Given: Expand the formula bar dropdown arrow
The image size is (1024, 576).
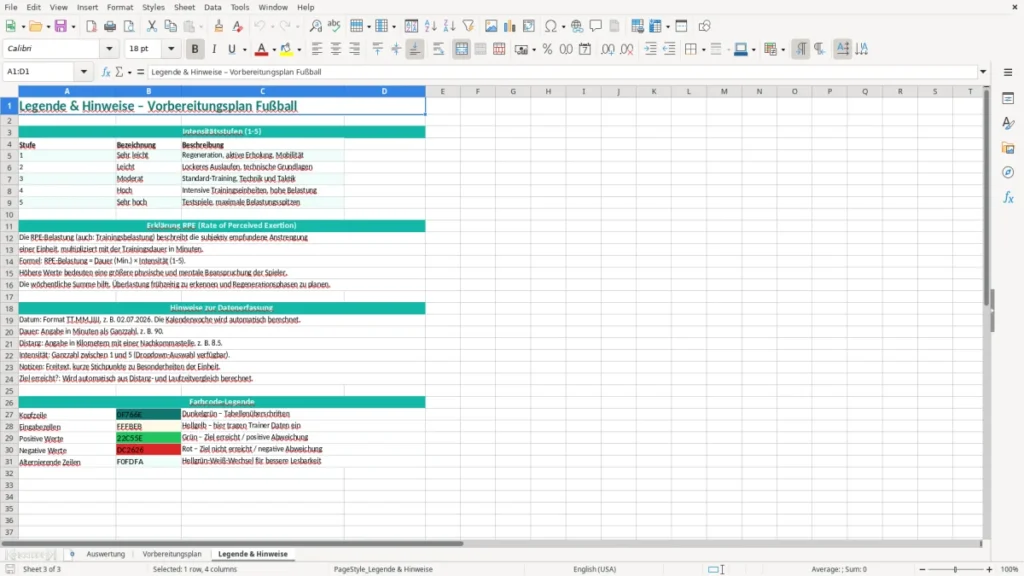Looking at the screenshot, I should click(983, 72).
